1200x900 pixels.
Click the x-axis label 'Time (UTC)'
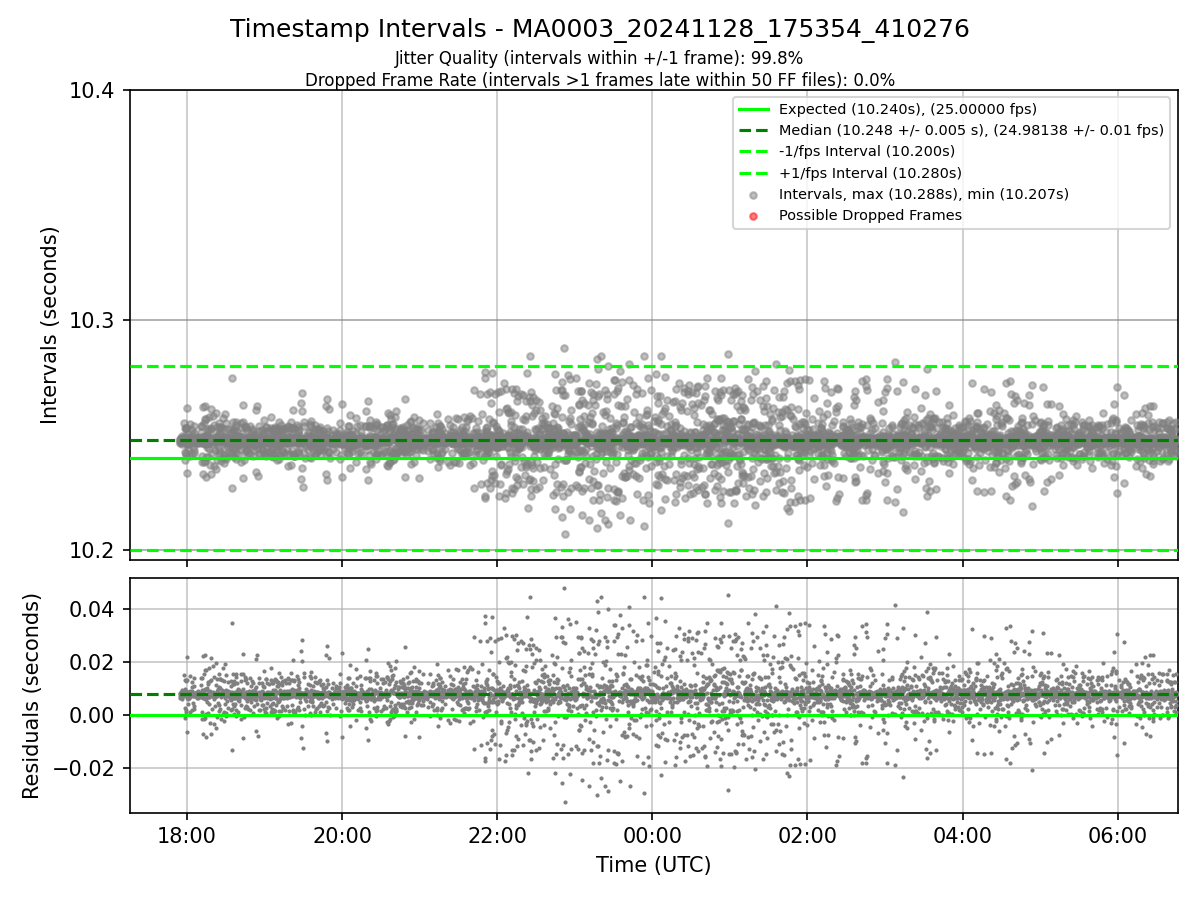pos(653,865)
